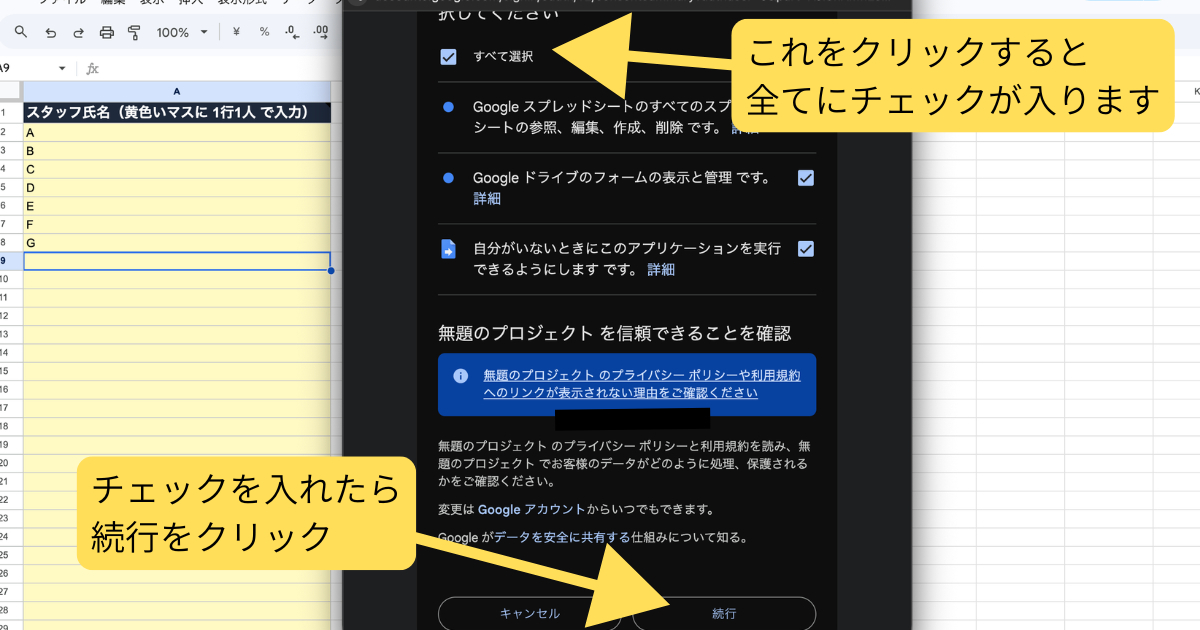The width and height of the screenshot is (1200, 630).
Task: Apply yen currency format
Action: coord(236,33)
